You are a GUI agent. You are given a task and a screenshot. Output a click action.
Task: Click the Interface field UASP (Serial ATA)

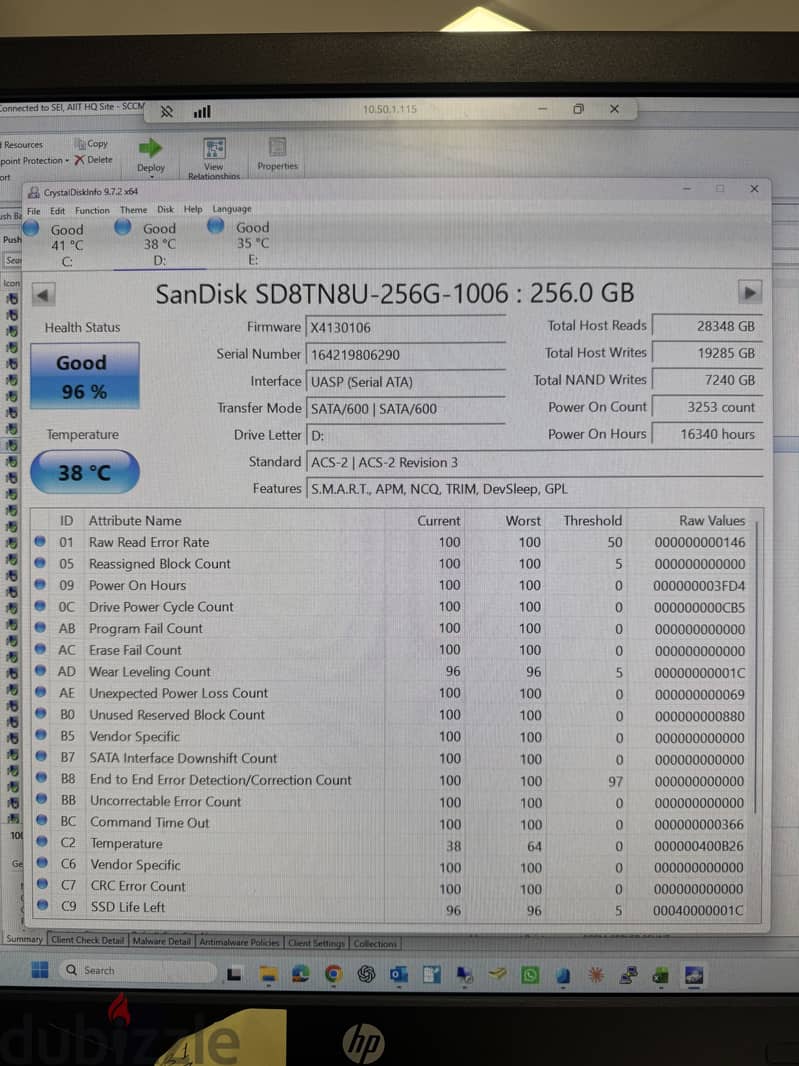[x=406, y=382]
